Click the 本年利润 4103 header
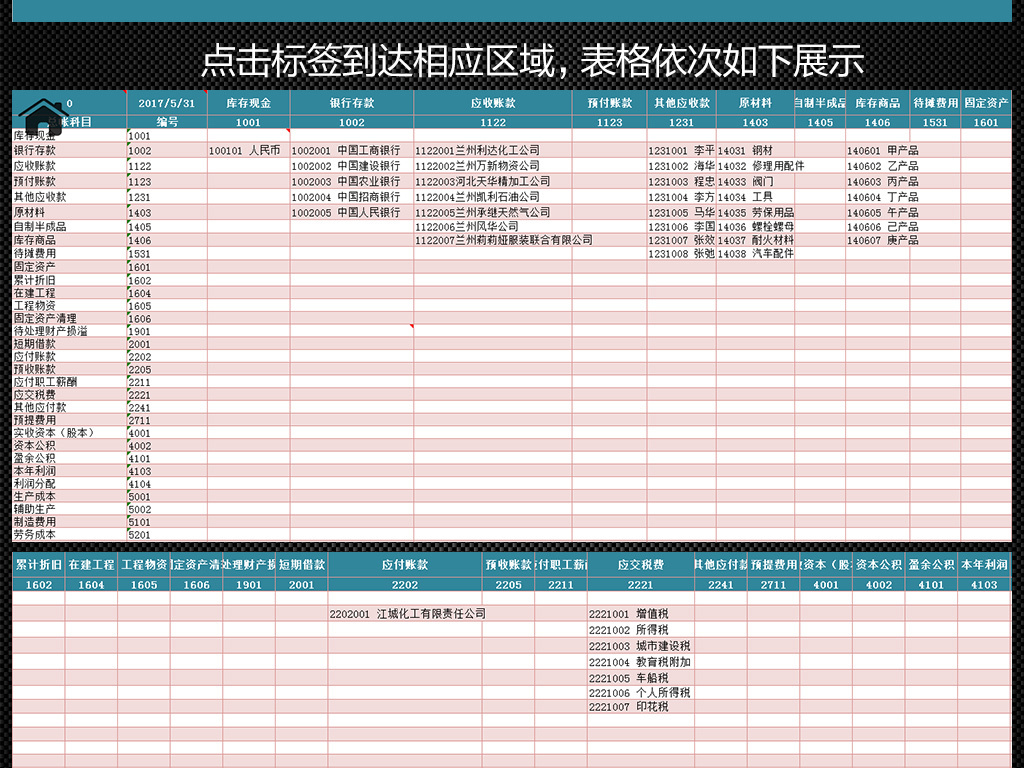The width and height of the screenshot is (1024, 768). click(x=985, y=565)
